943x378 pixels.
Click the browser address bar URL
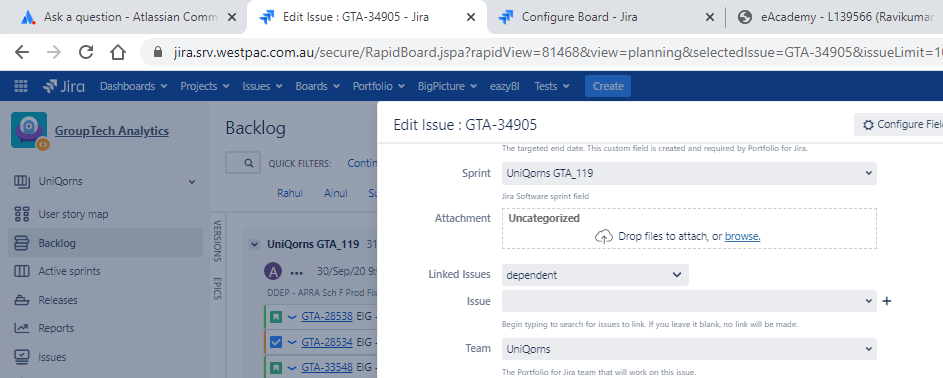[557, 52]
